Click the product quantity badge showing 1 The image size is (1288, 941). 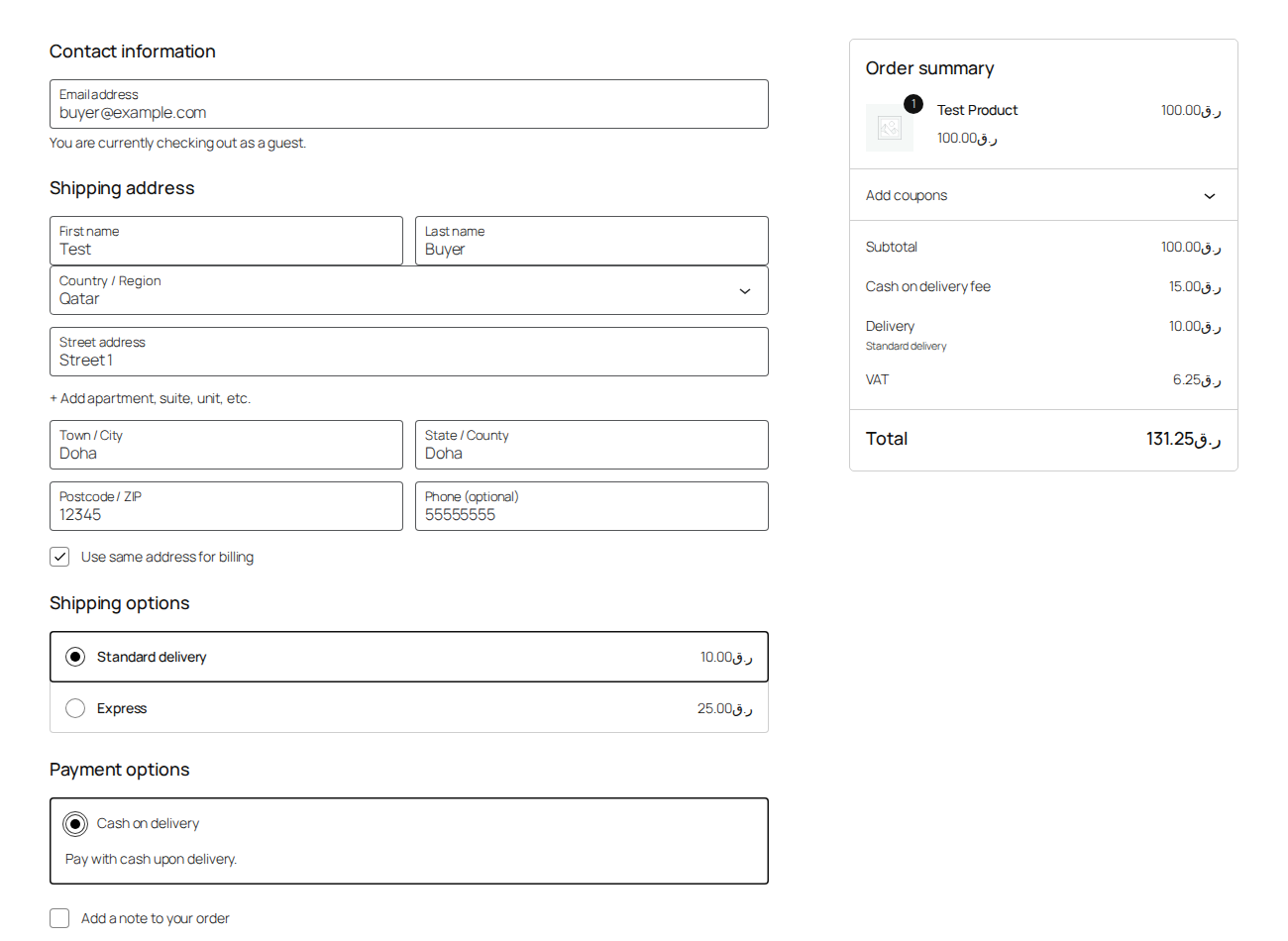[913, 104]
